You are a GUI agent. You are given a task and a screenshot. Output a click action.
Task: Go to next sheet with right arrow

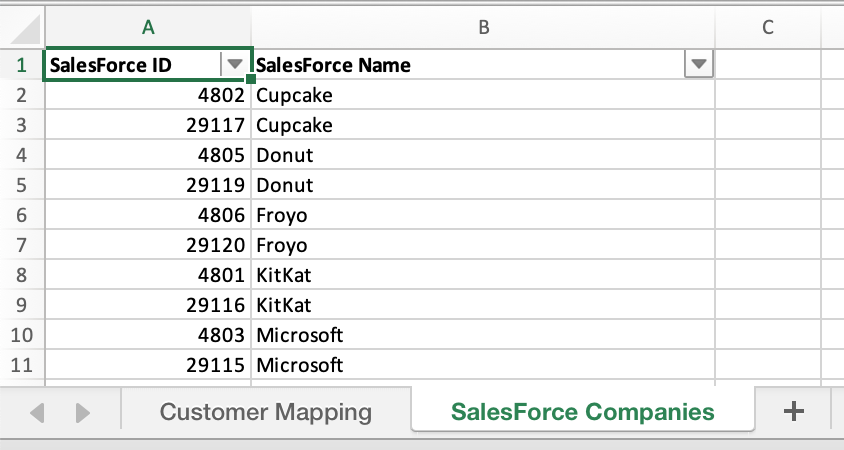click(82, 413)
